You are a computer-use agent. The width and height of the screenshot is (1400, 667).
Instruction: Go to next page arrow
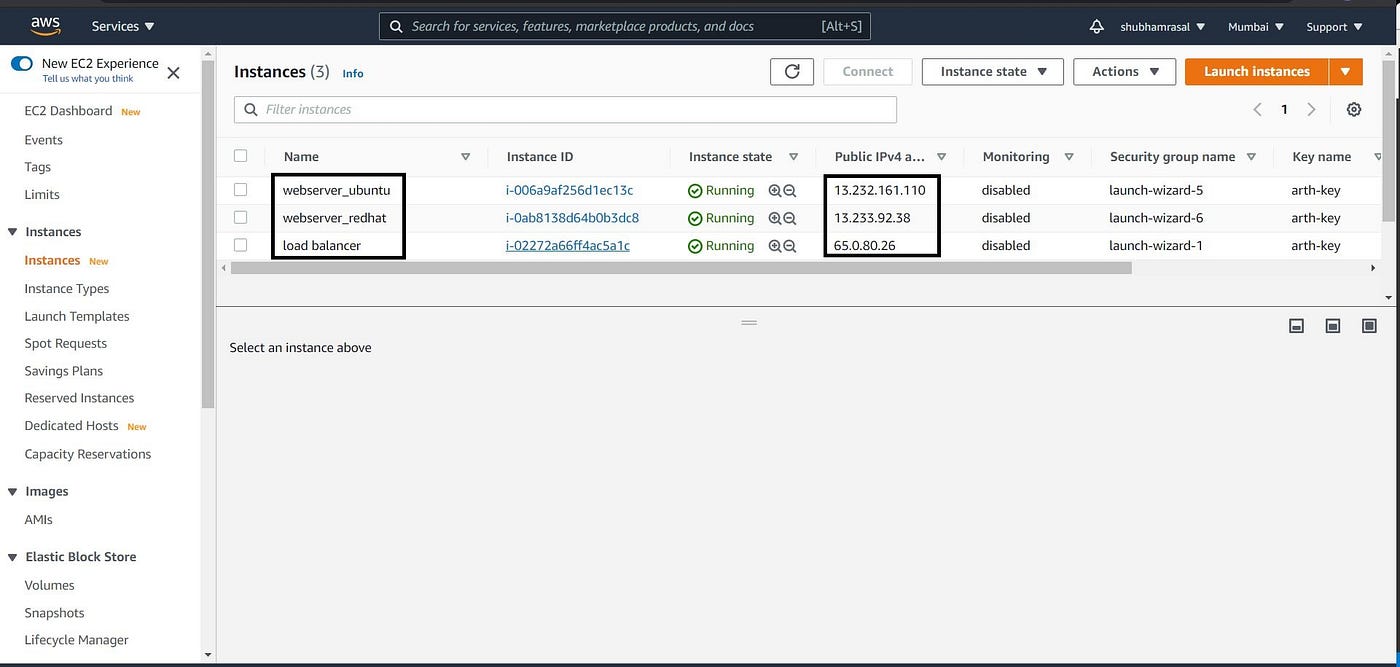point(1311,109)
